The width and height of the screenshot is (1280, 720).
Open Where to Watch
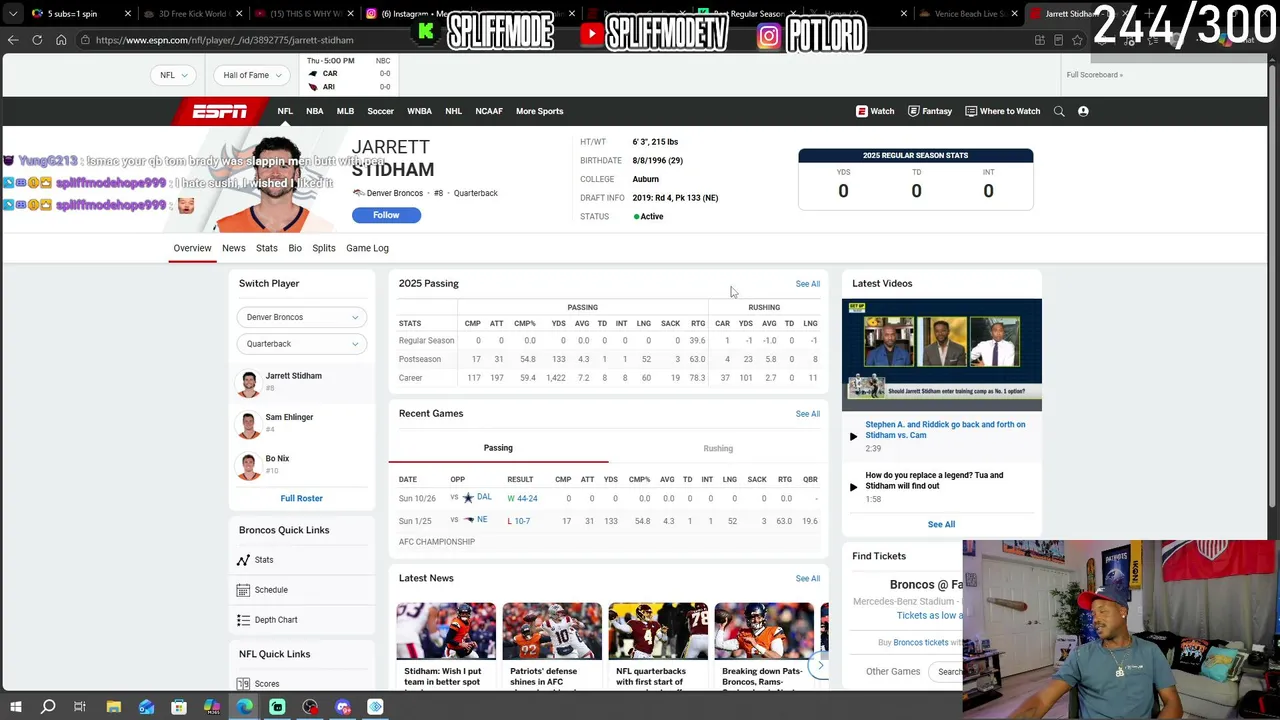coord(1003,111)
